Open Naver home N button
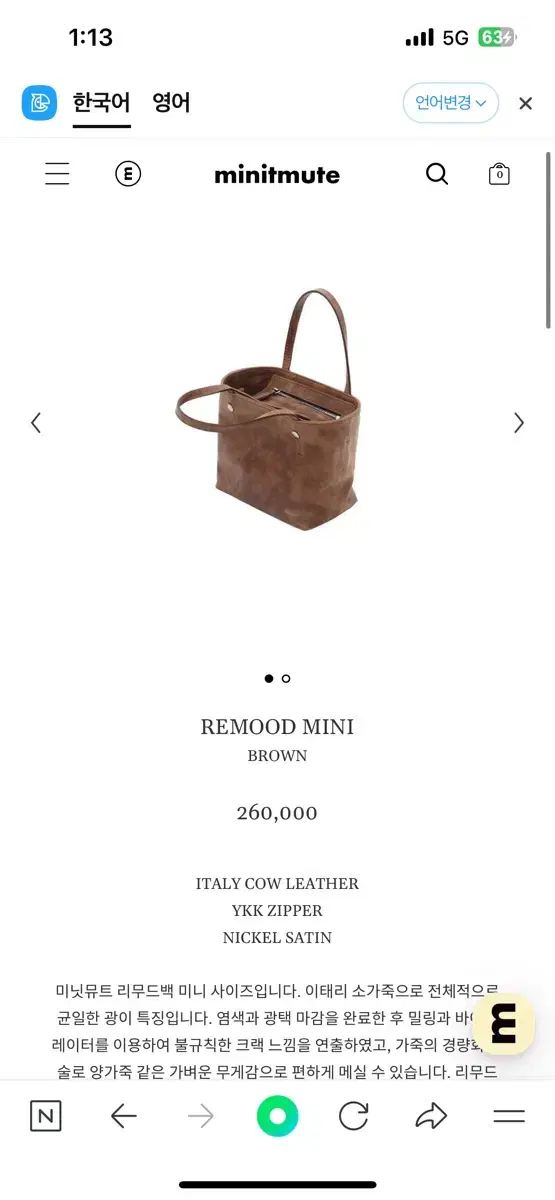 [46, 1116]
